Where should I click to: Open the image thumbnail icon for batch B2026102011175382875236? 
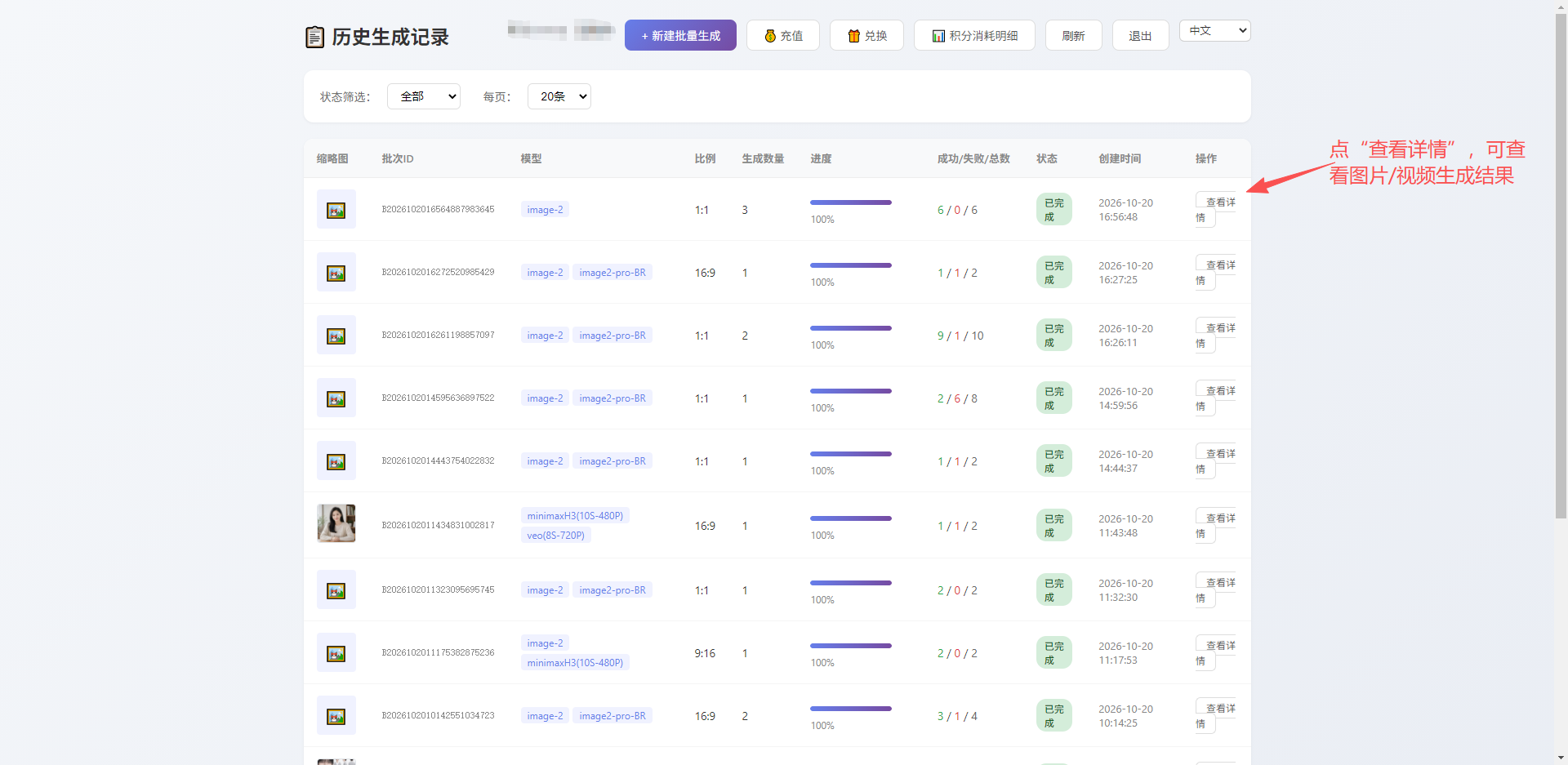(336, 653)
